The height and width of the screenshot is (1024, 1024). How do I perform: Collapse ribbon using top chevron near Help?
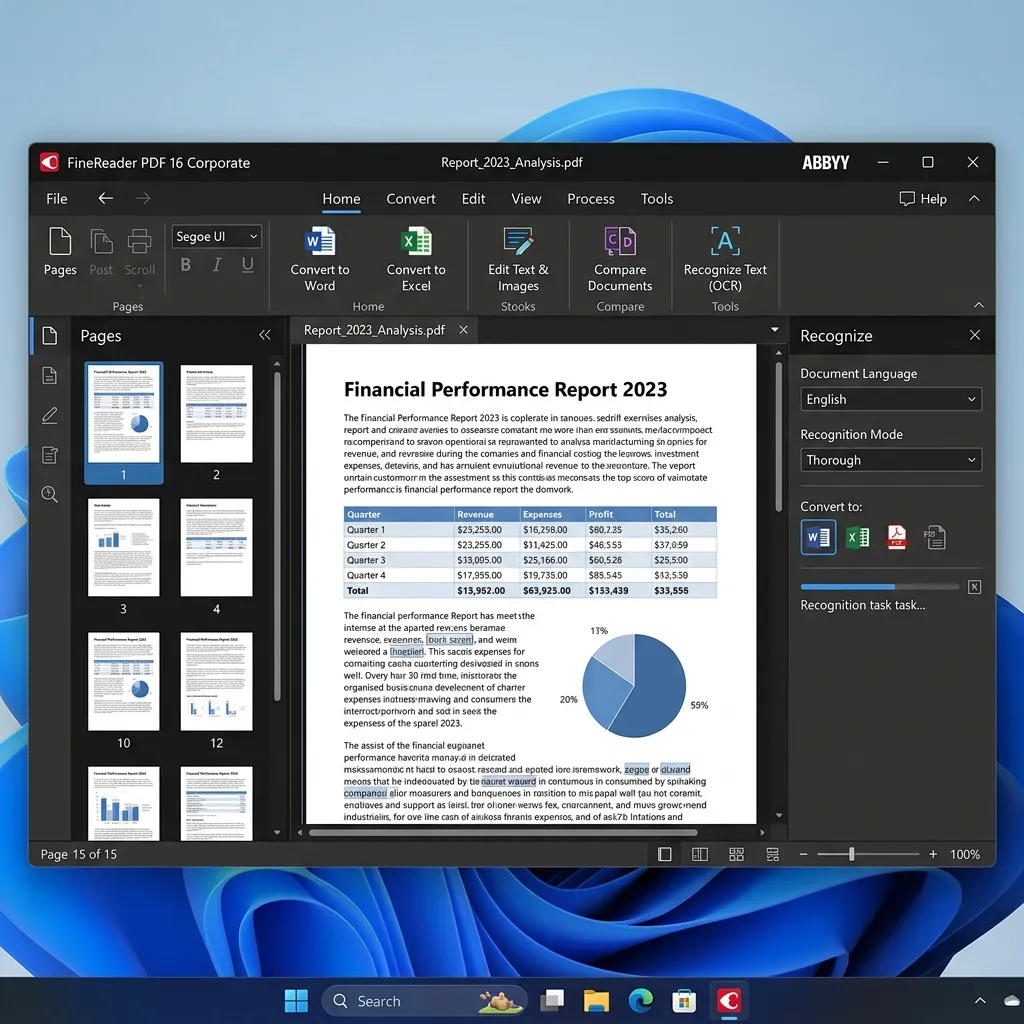(974, 199)
